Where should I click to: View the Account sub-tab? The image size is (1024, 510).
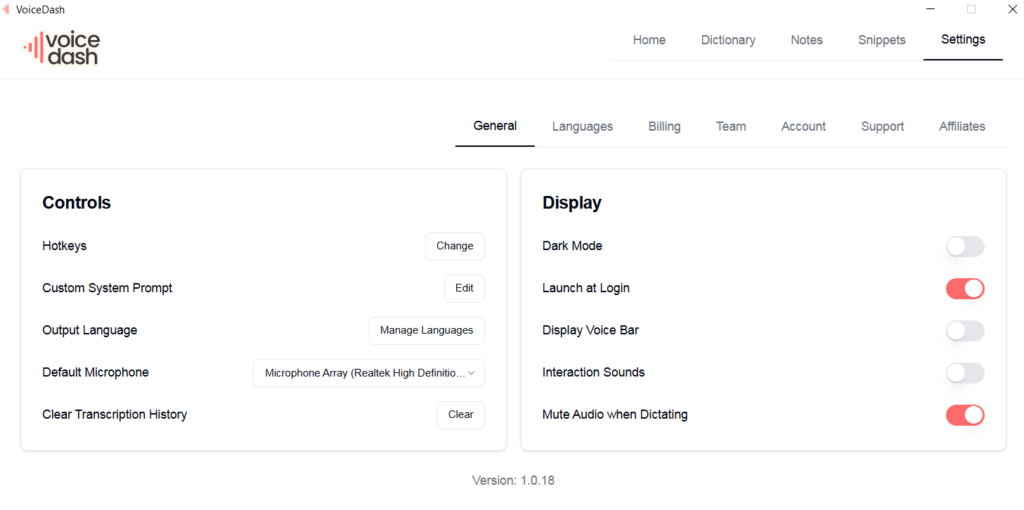803,127
